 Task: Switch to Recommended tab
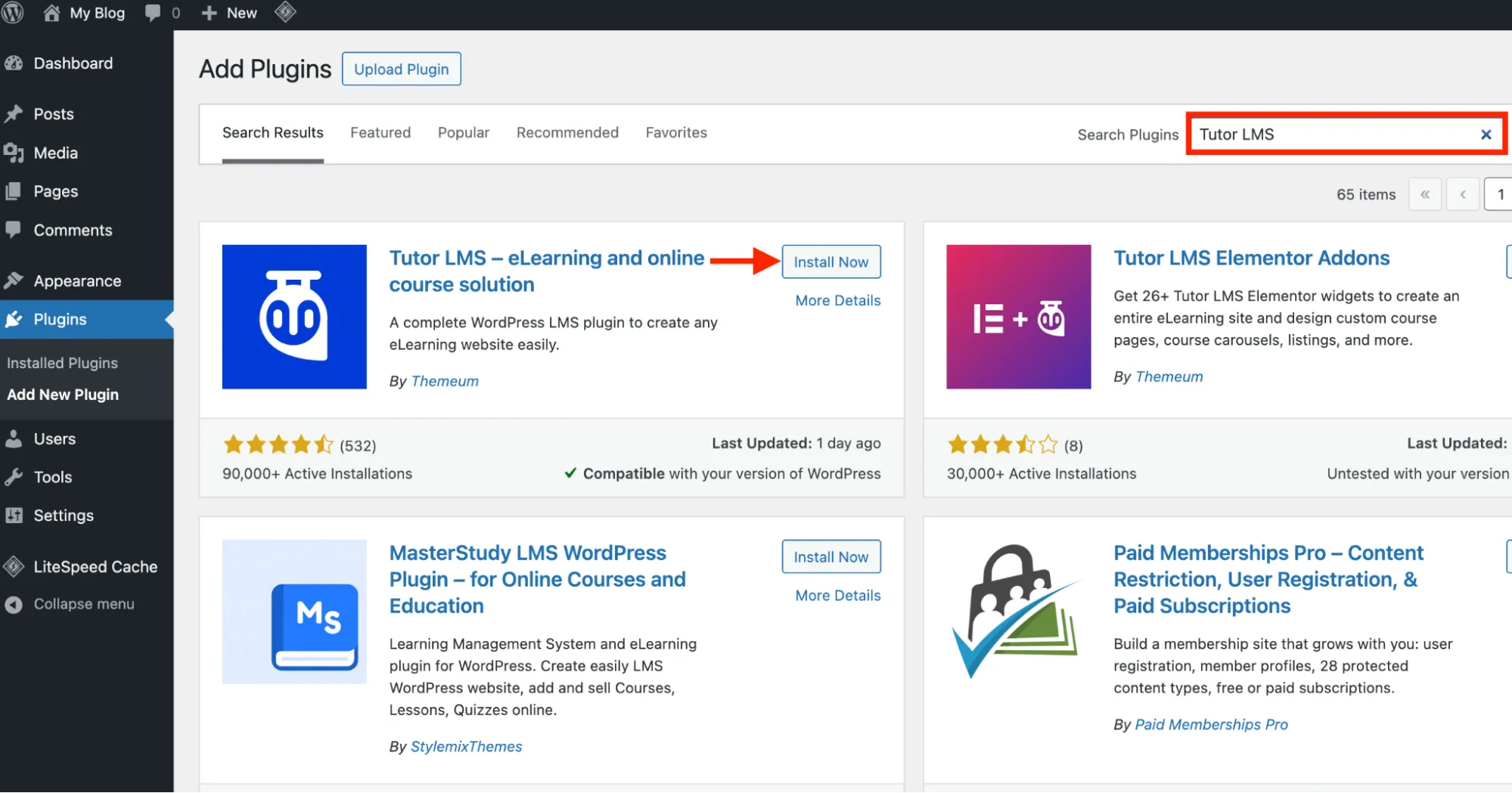pyautogui.click(x=567, y=133)
